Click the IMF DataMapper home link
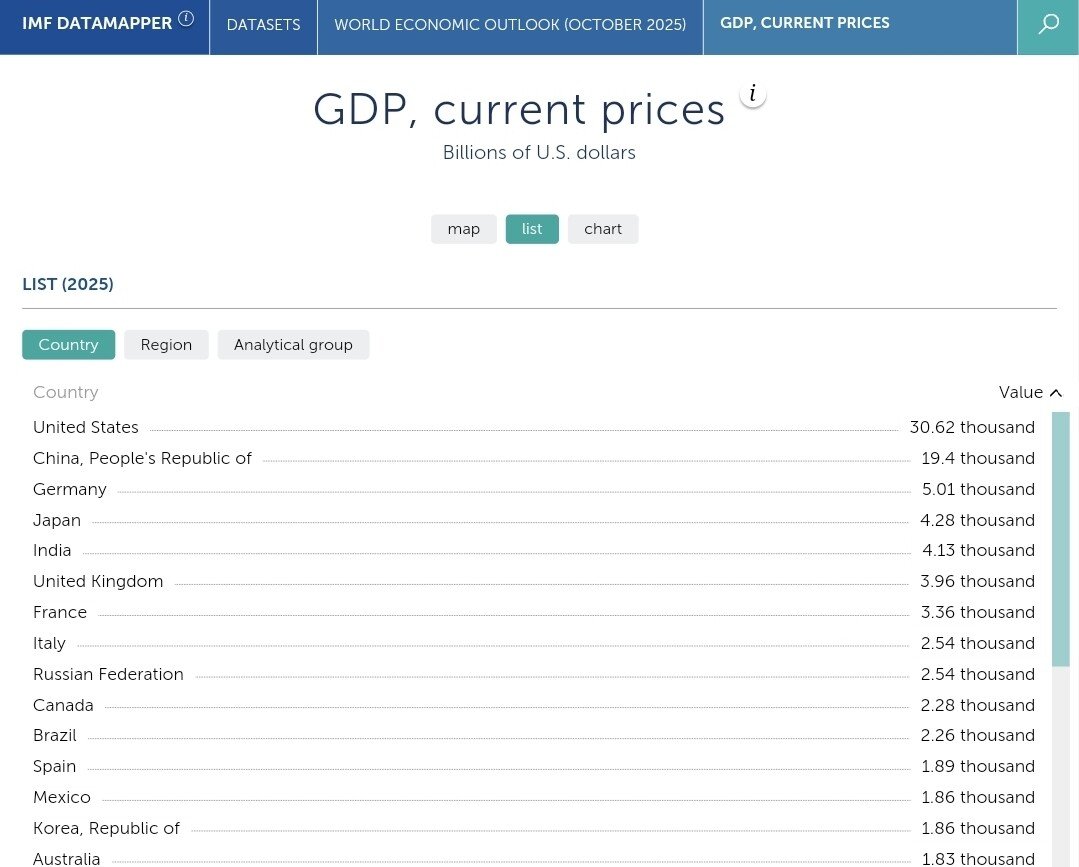The width and height of the screenshot is (1079, 867). click(x=97, y=23)
